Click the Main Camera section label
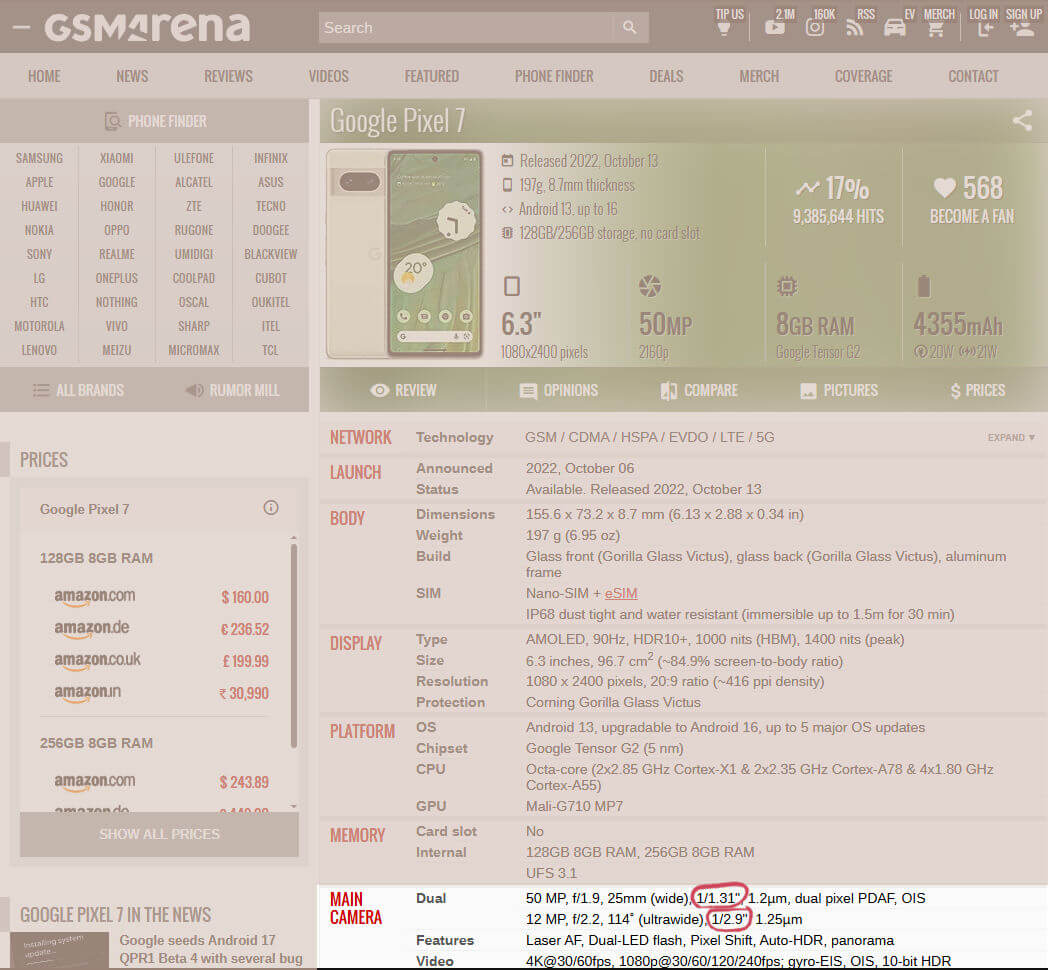The image size is (1048, 970). click(356, 908)
